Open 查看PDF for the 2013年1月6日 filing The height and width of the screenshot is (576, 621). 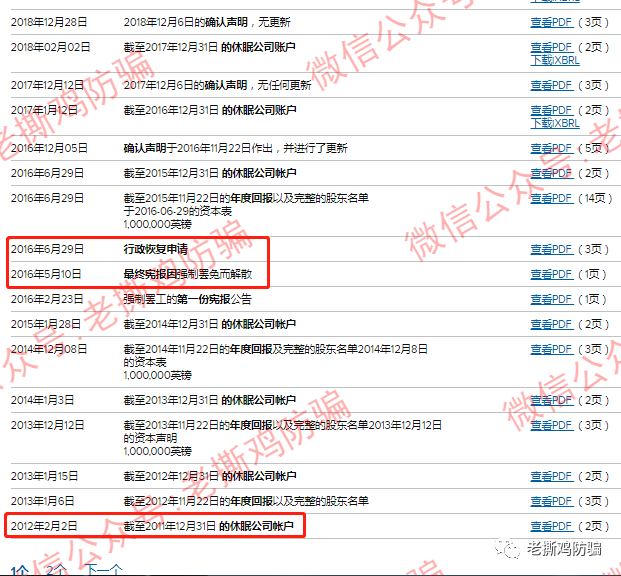[x=552, y=501]
